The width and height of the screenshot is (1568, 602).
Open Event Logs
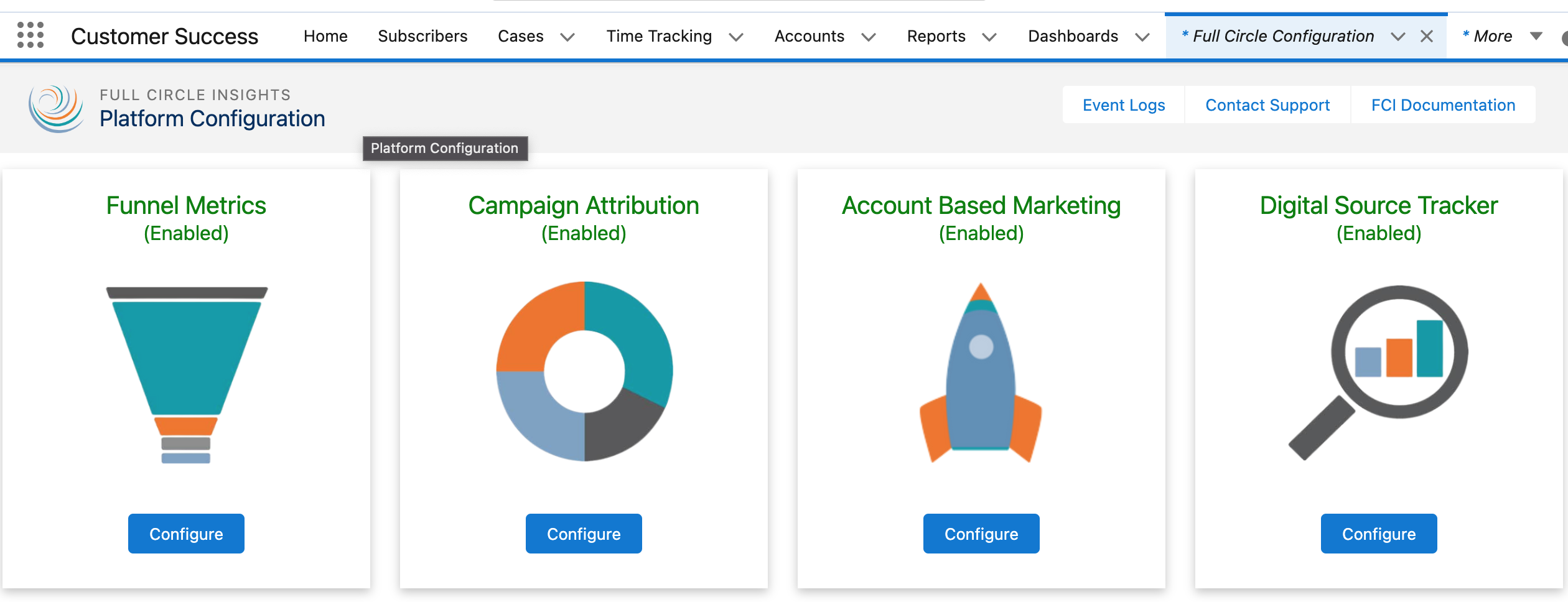[1124, 105]
